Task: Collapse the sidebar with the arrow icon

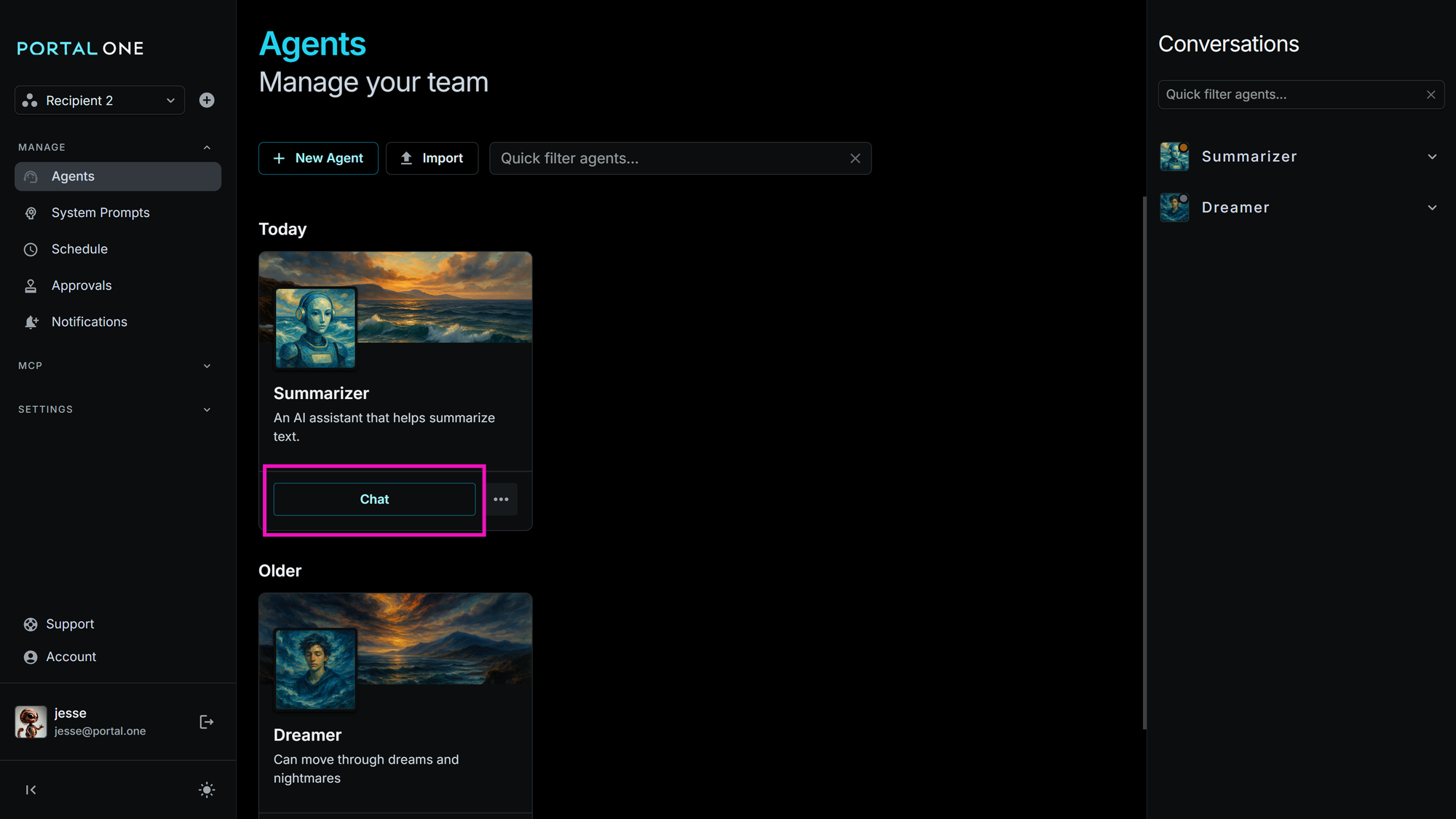Action: pos(31,790)
